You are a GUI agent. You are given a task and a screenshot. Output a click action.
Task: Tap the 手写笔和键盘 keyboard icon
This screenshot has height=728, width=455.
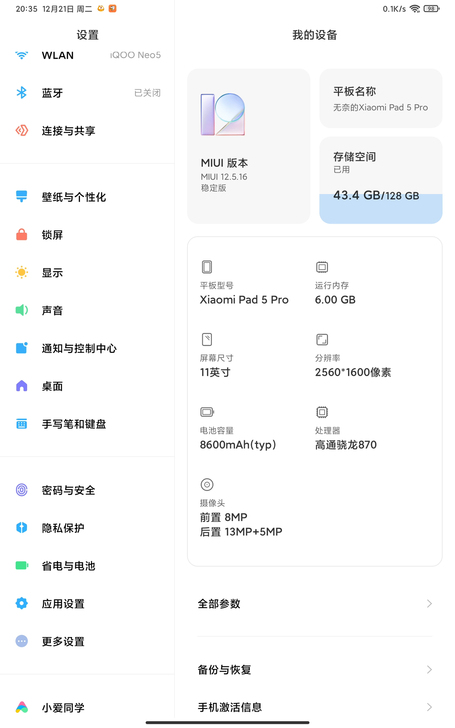[21, 424]
